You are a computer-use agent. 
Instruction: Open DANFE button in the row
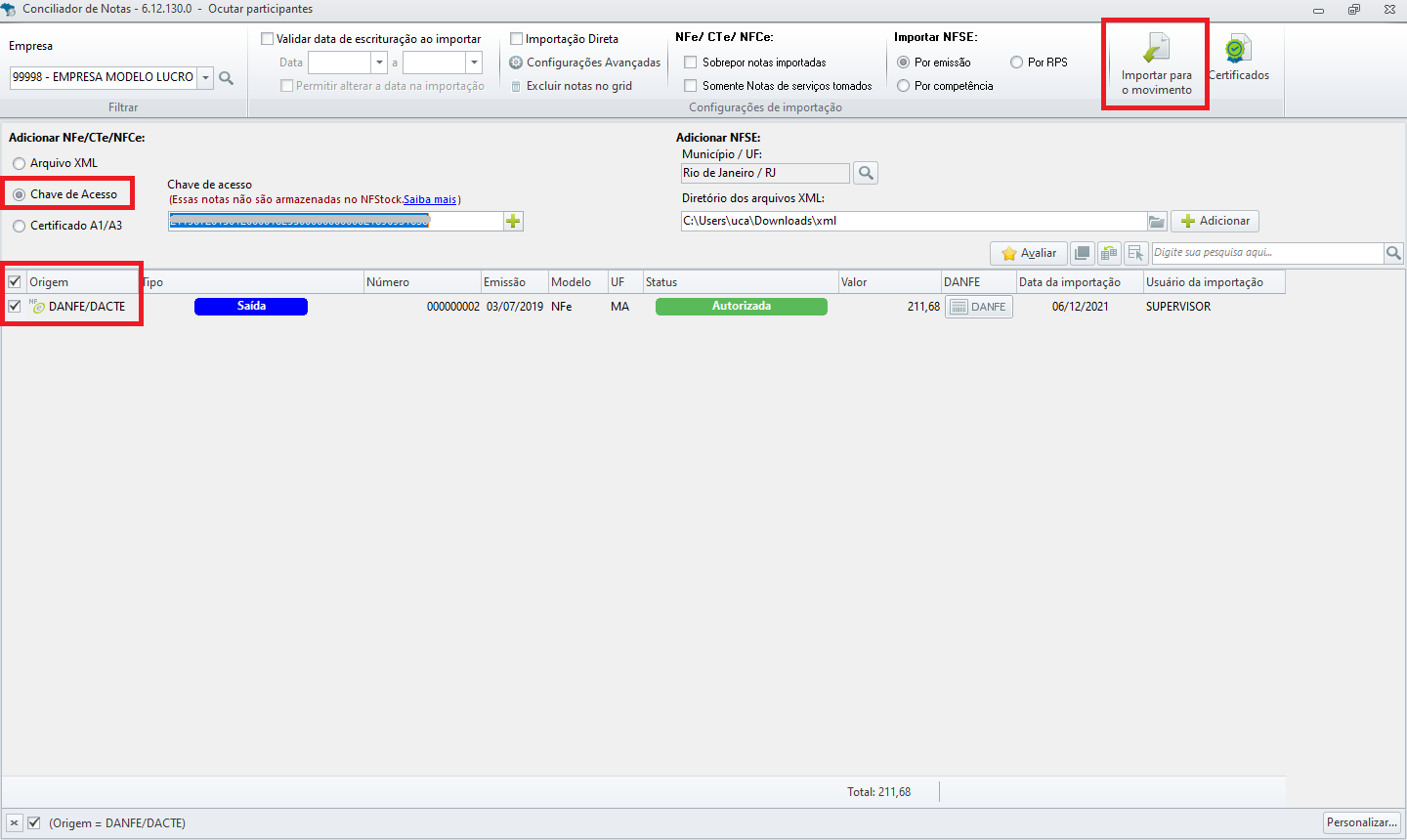pos(979,307)
